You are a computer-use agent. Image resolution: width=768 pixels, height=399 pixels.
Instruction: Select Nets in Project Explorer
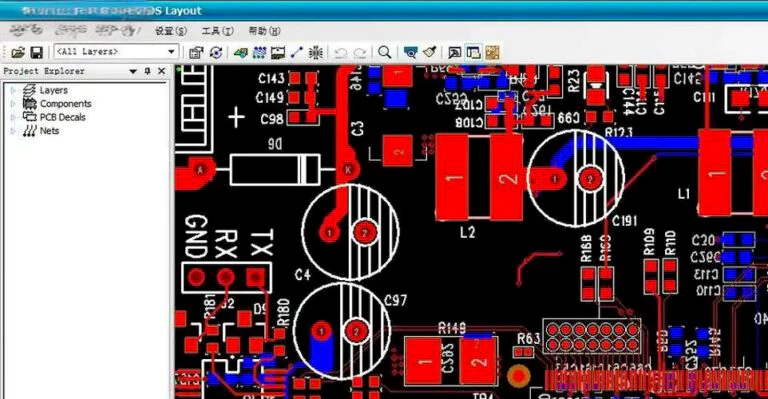coord(49,131)
